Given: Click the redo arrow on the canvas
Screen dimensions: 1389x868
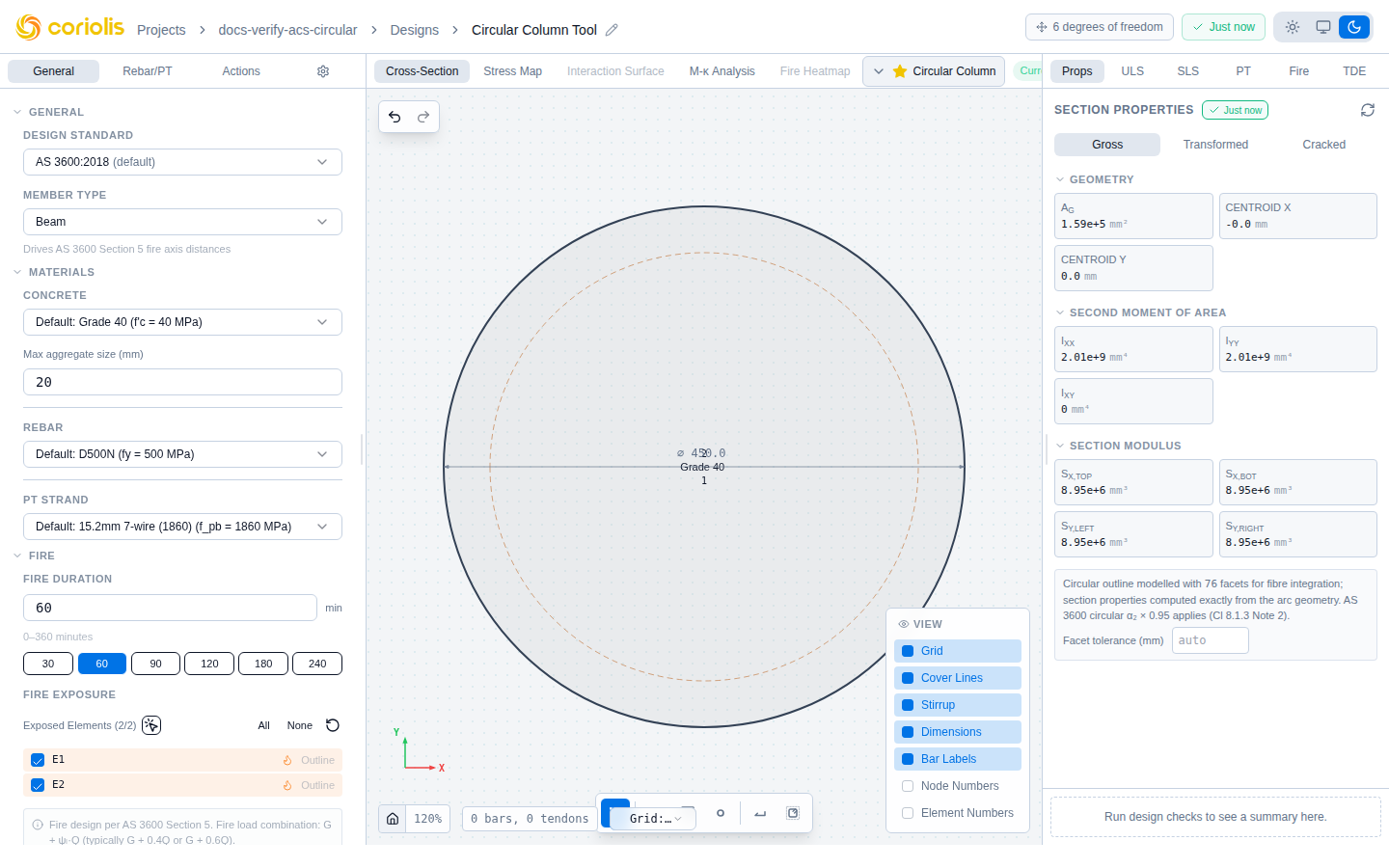Looking at the screenshot, I should click(x=422, y=117).
